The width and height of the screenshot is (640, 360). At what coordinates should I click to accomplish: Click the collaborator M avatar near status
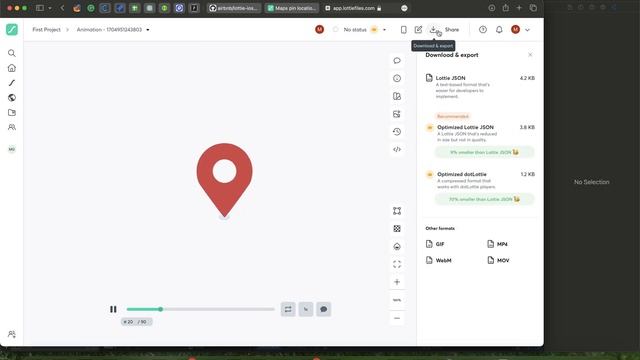(x=320, y=29)
